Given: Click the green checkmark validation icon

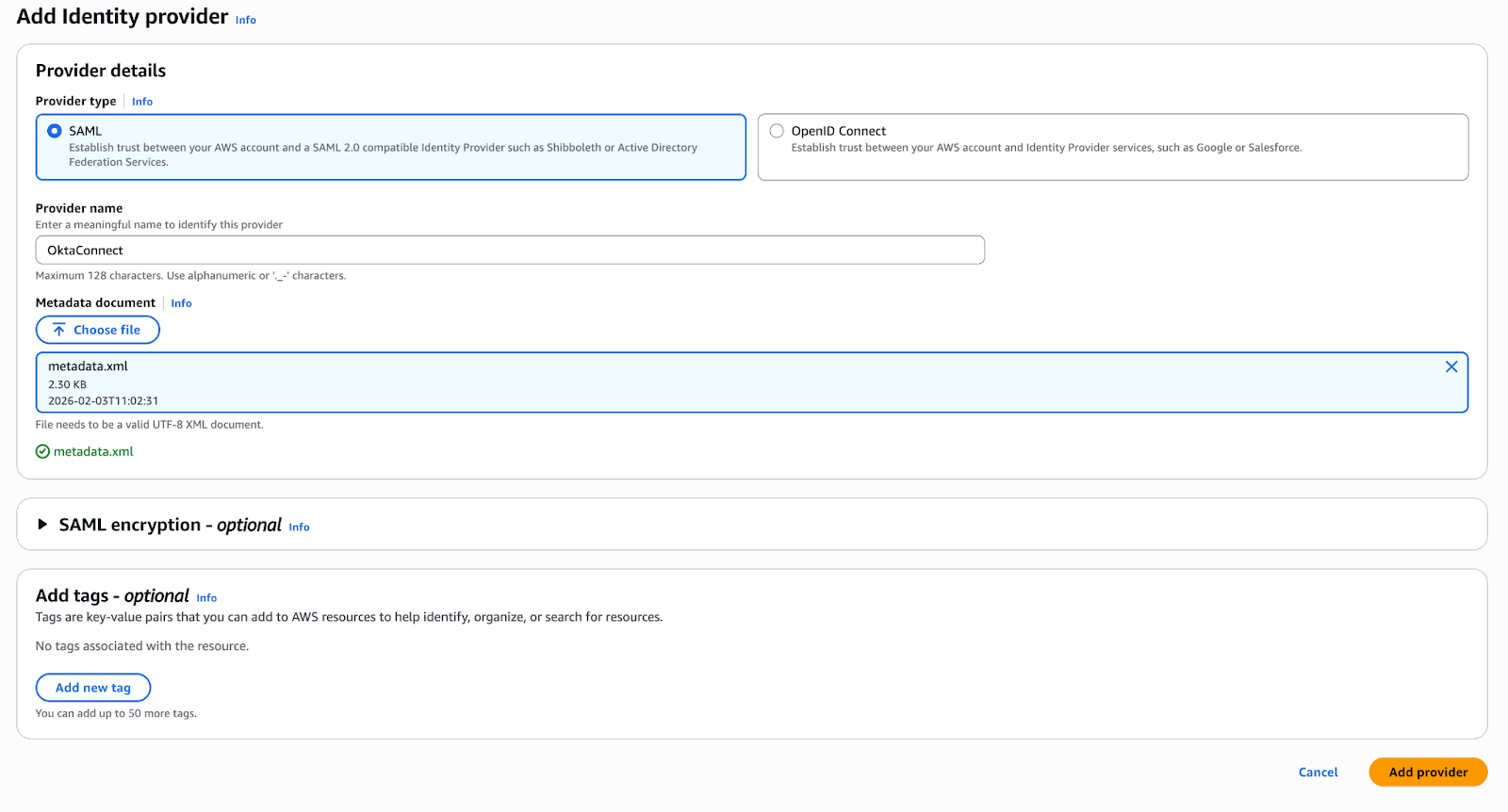Looking at the screenshot, I should click(x=42, y=452).
